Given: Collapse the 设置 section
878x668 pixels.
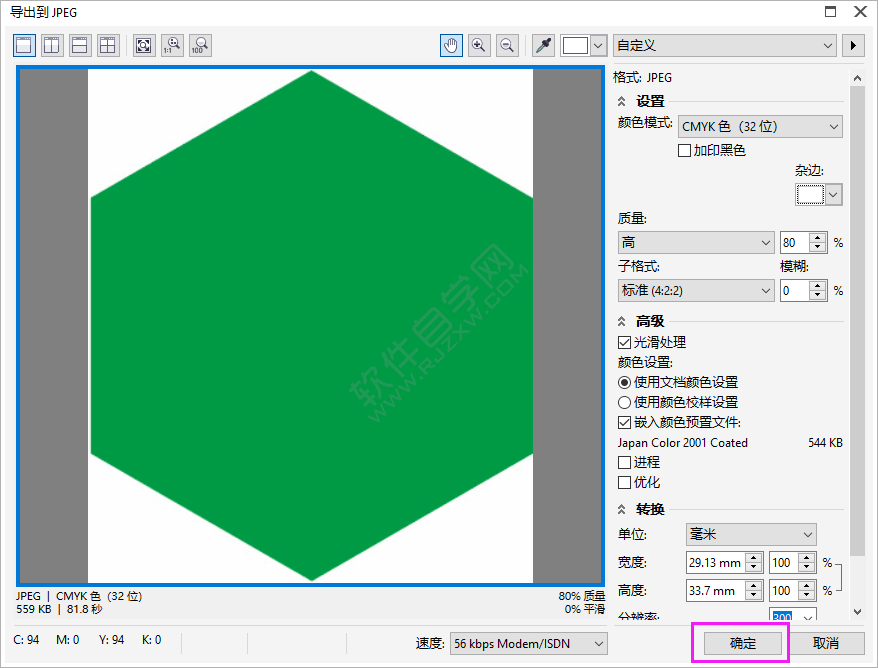Looking at the screenshot, I should coord(622,101).
